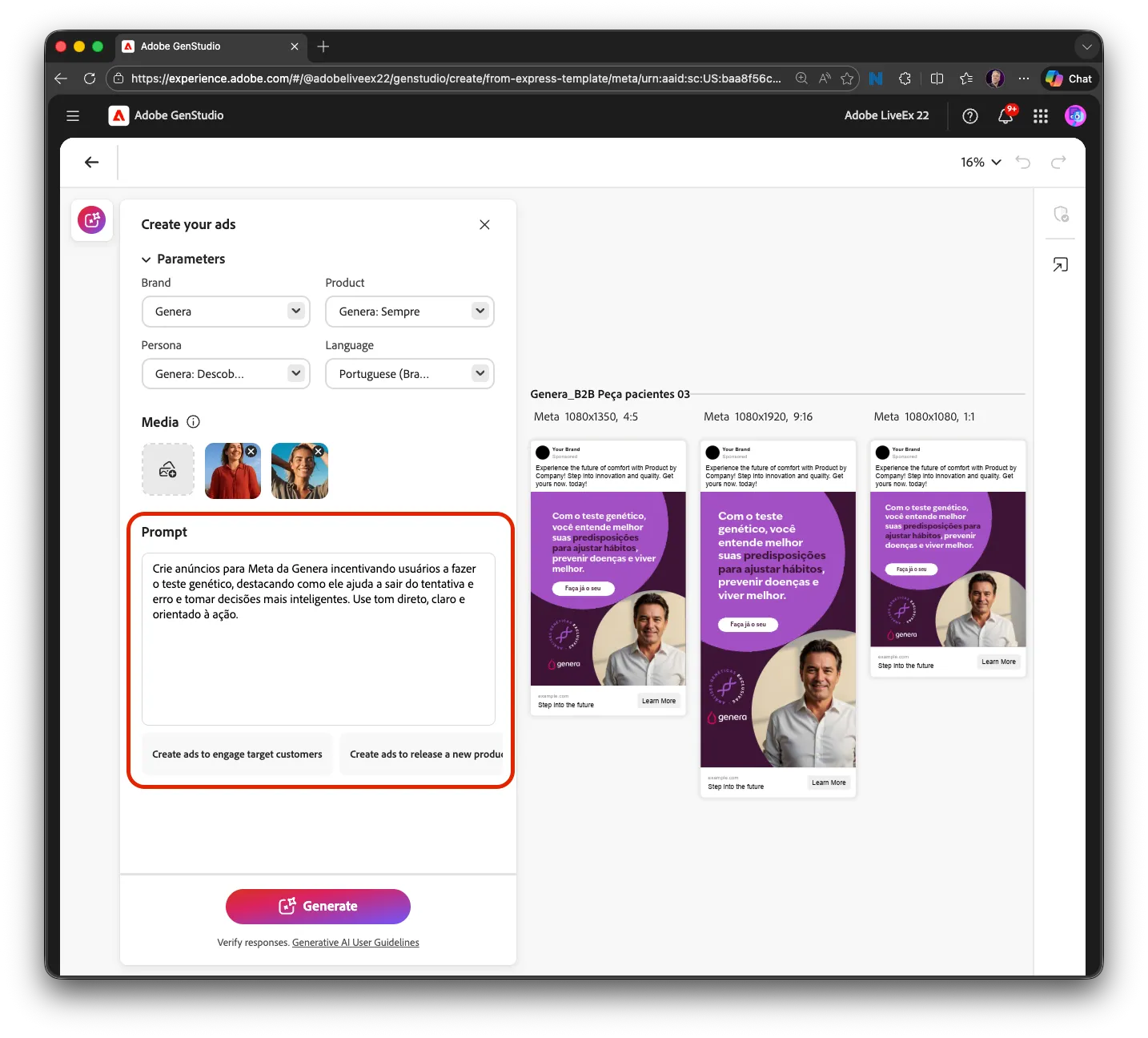Go back with the left arrow in editor
This screenshot has height=1038, width=1148.
[92, 163]
